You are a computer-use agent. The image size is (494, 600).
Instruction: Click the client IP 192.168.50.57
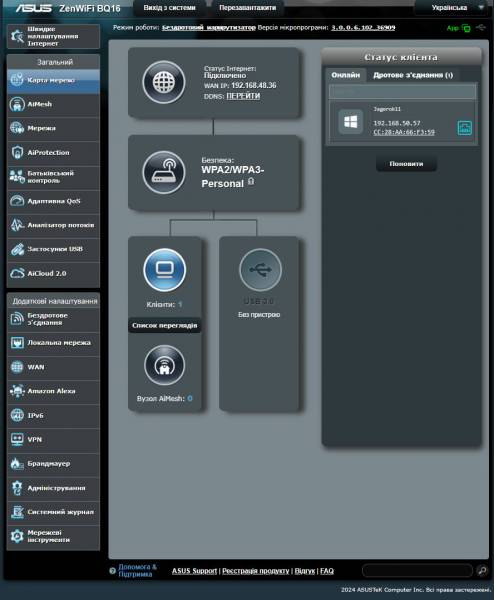point(397,123)
